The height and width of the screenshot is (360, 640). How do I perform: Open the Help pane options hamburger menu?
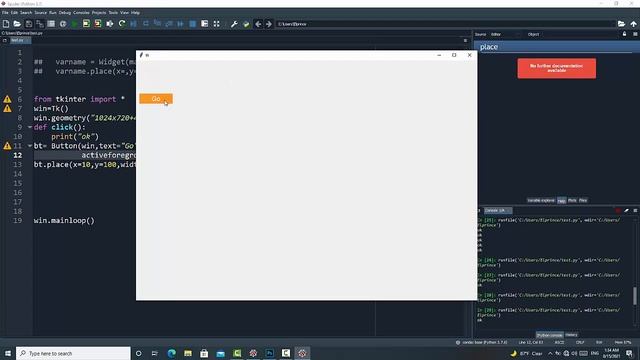click(635, 34)
